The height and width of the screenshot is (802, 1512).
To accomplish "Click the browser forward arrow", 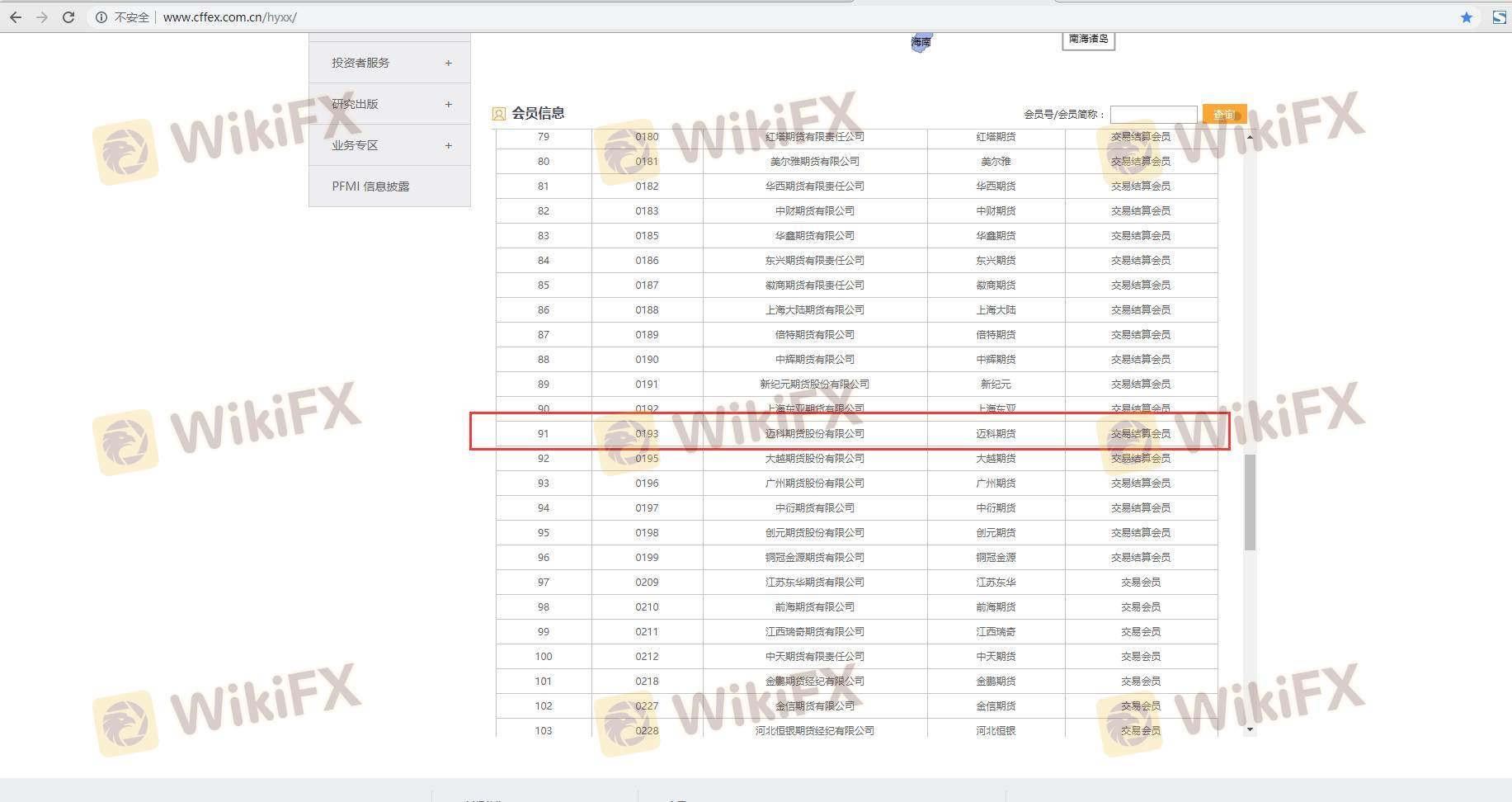I will point(42,17).
